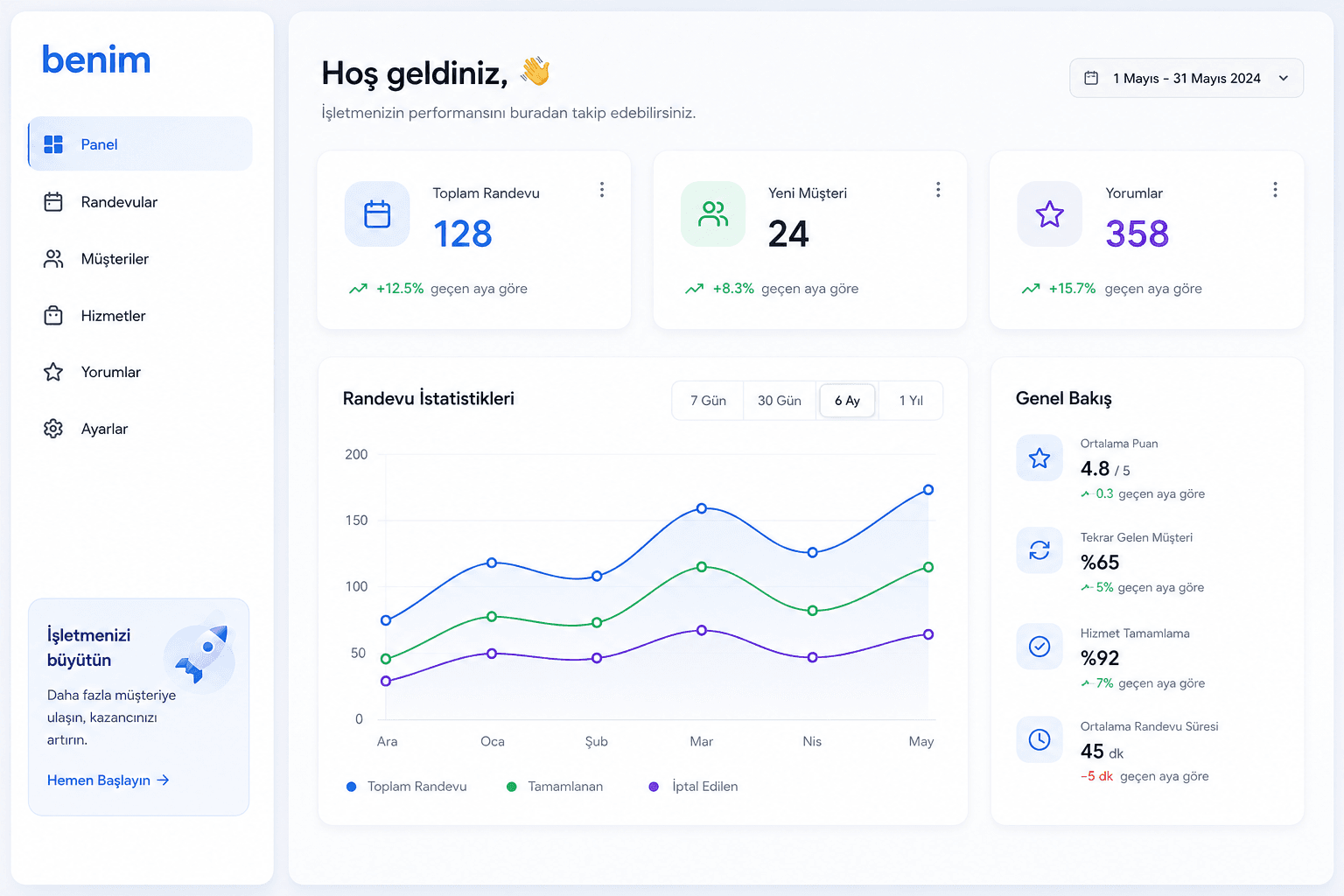This screenshot has height=896, width=1344.
Task: Go to the Panel sidebar item
Action: [x=140, y=143]
